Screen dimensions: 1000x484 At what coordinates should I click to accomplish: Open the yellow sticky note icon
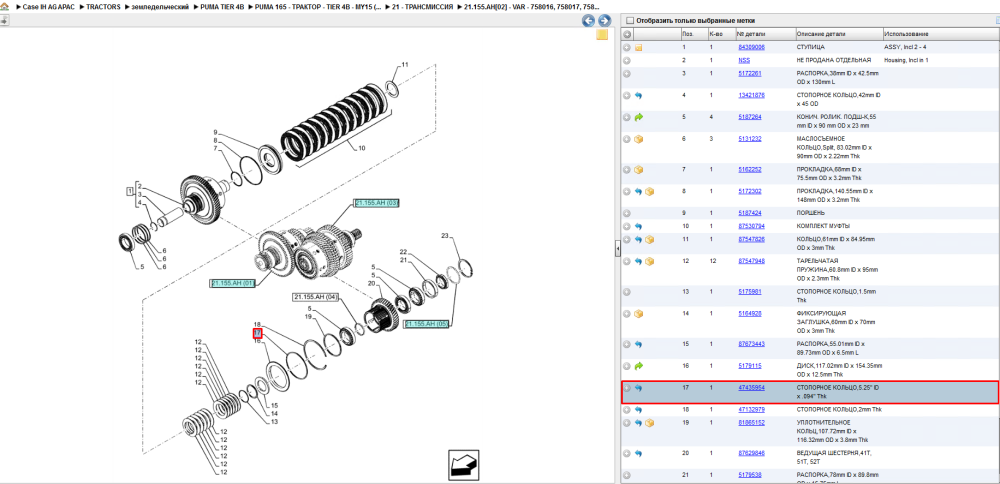tap(602, 35)
